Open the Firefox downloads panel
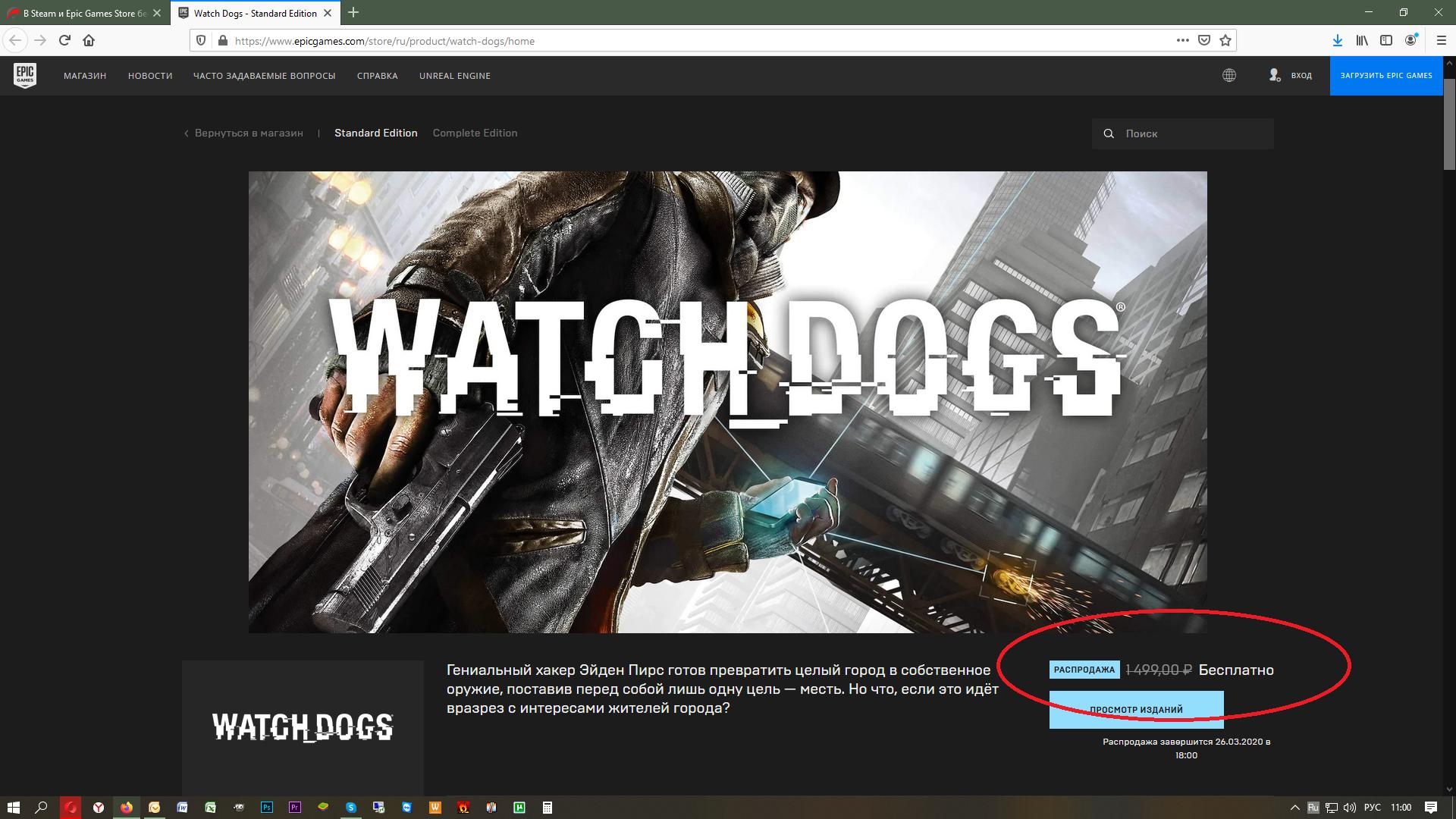This screenshot has width=1456, height=819. click(x=1338, y=40)
